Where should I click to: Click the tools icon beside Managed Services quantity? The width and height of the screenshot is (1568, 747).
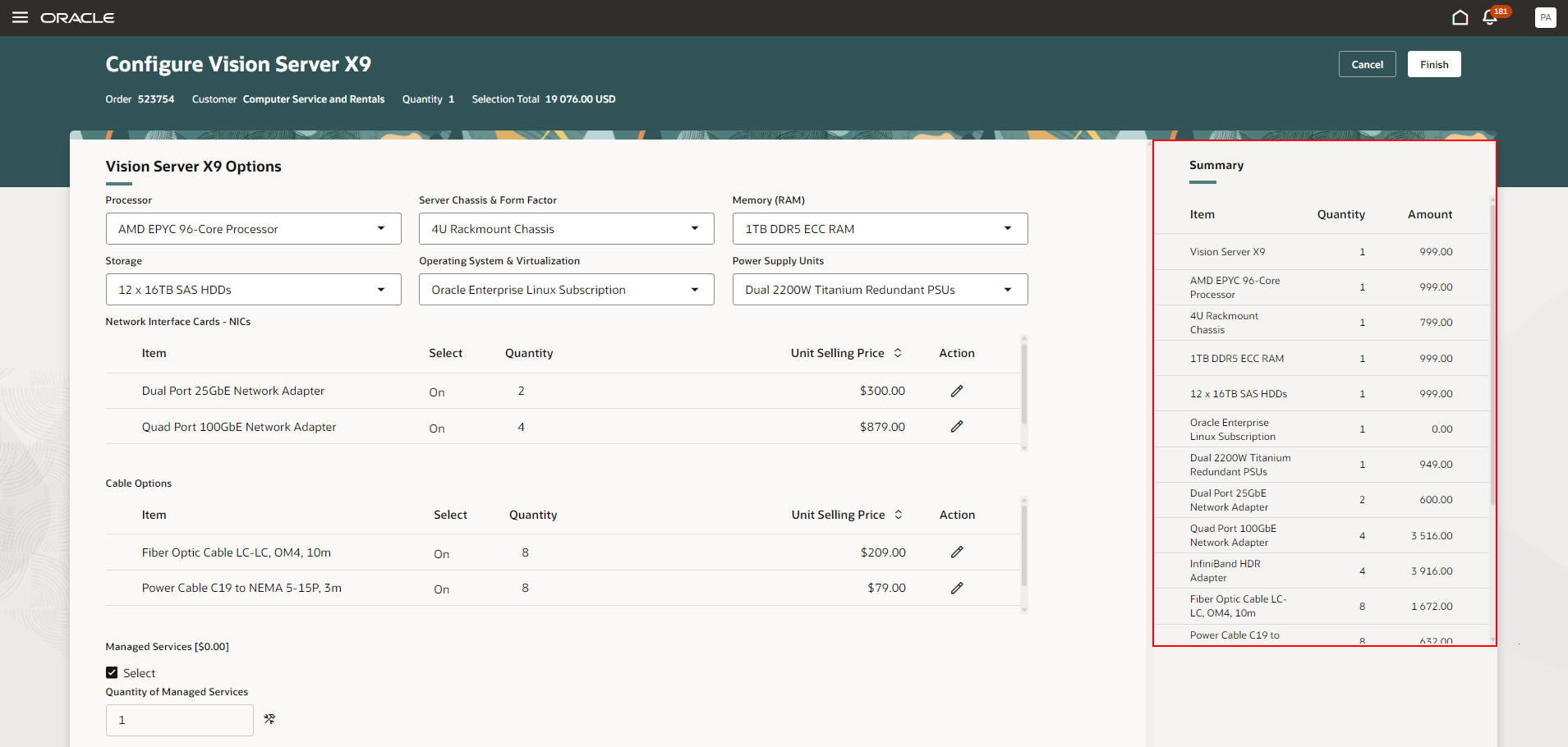[269, 718]
